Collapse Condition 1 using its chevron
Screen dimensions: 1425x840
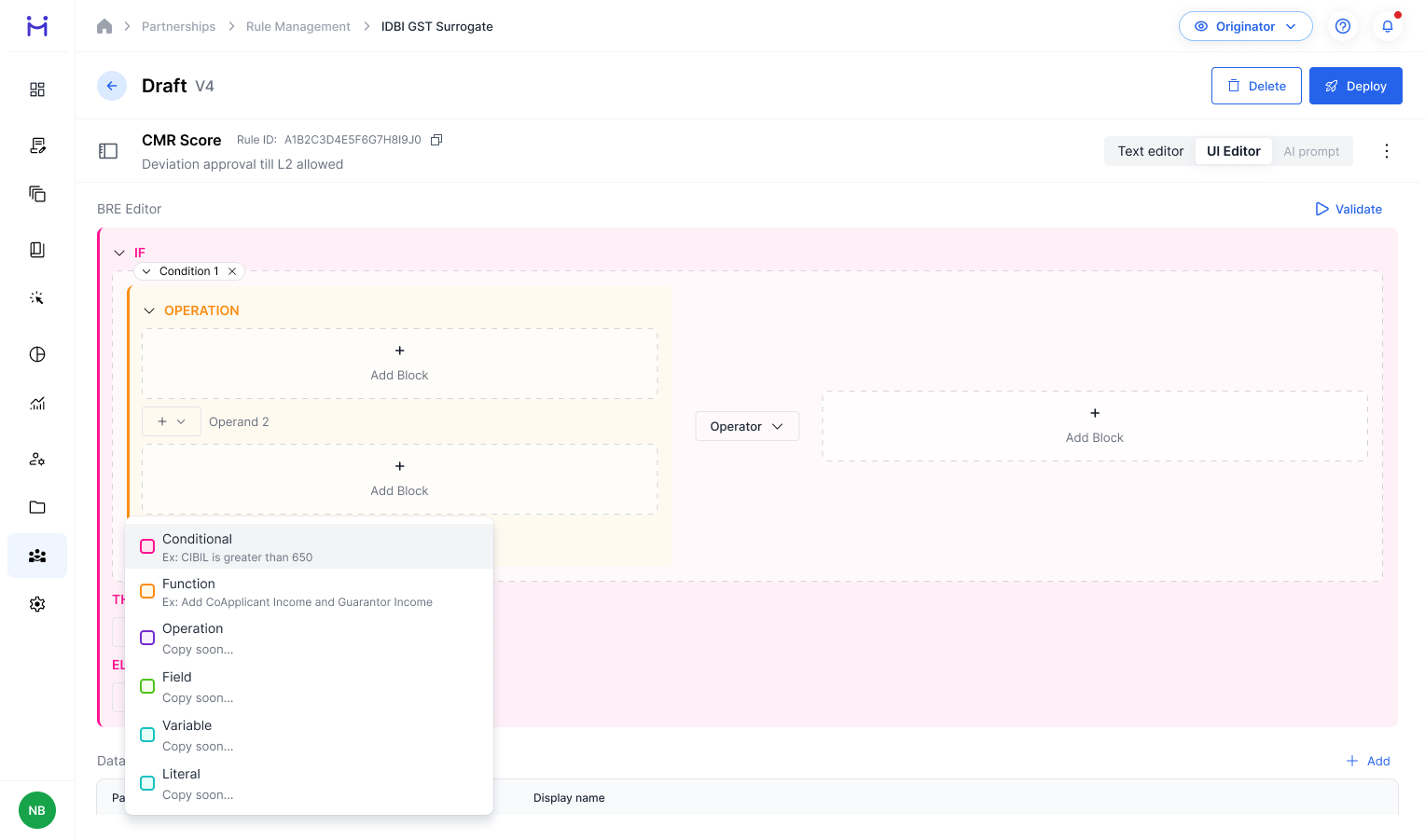coord(147,270)
